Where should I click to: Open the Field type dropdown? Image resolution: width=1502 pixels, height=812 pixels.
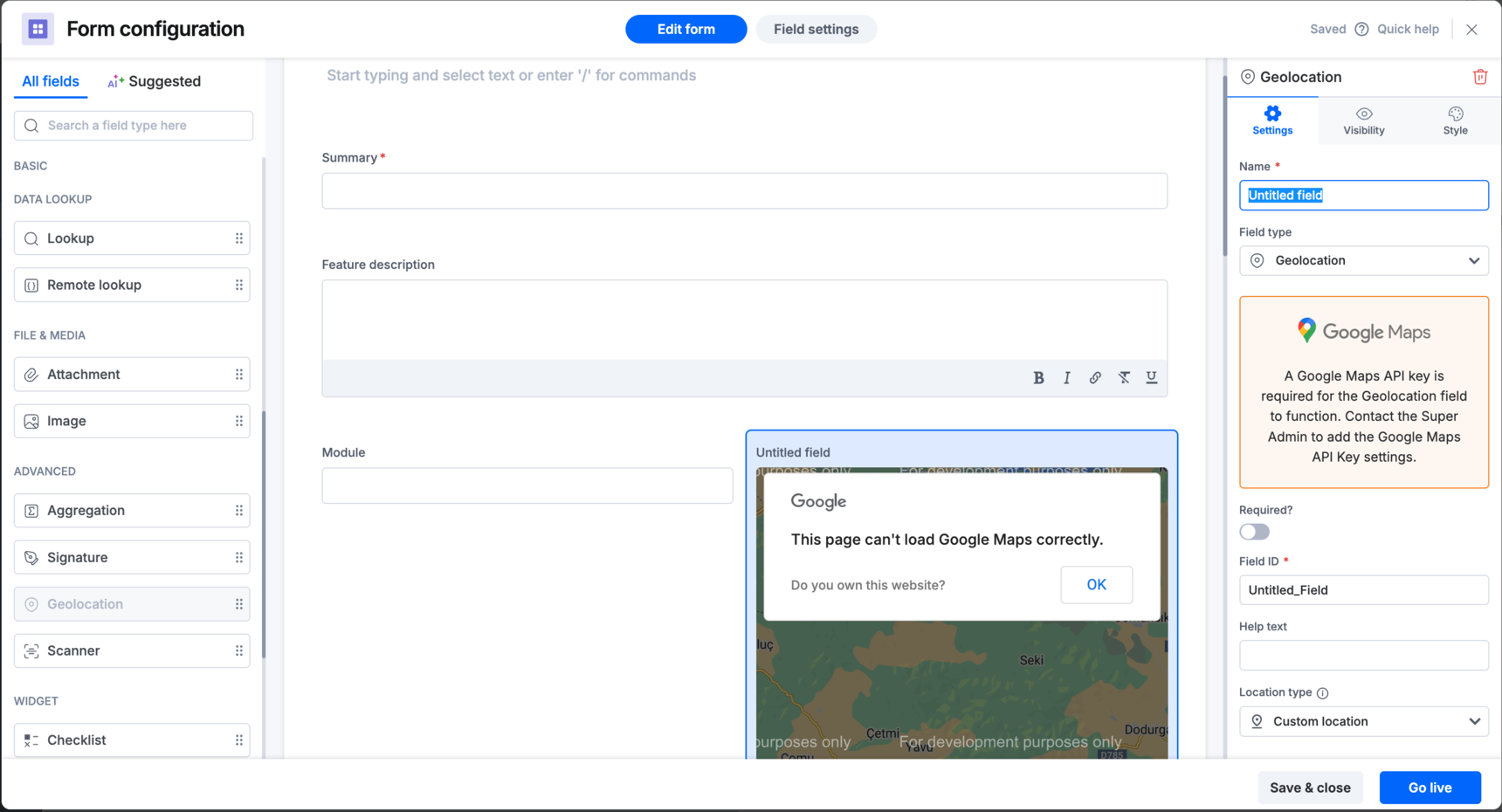click(1363, 260)
